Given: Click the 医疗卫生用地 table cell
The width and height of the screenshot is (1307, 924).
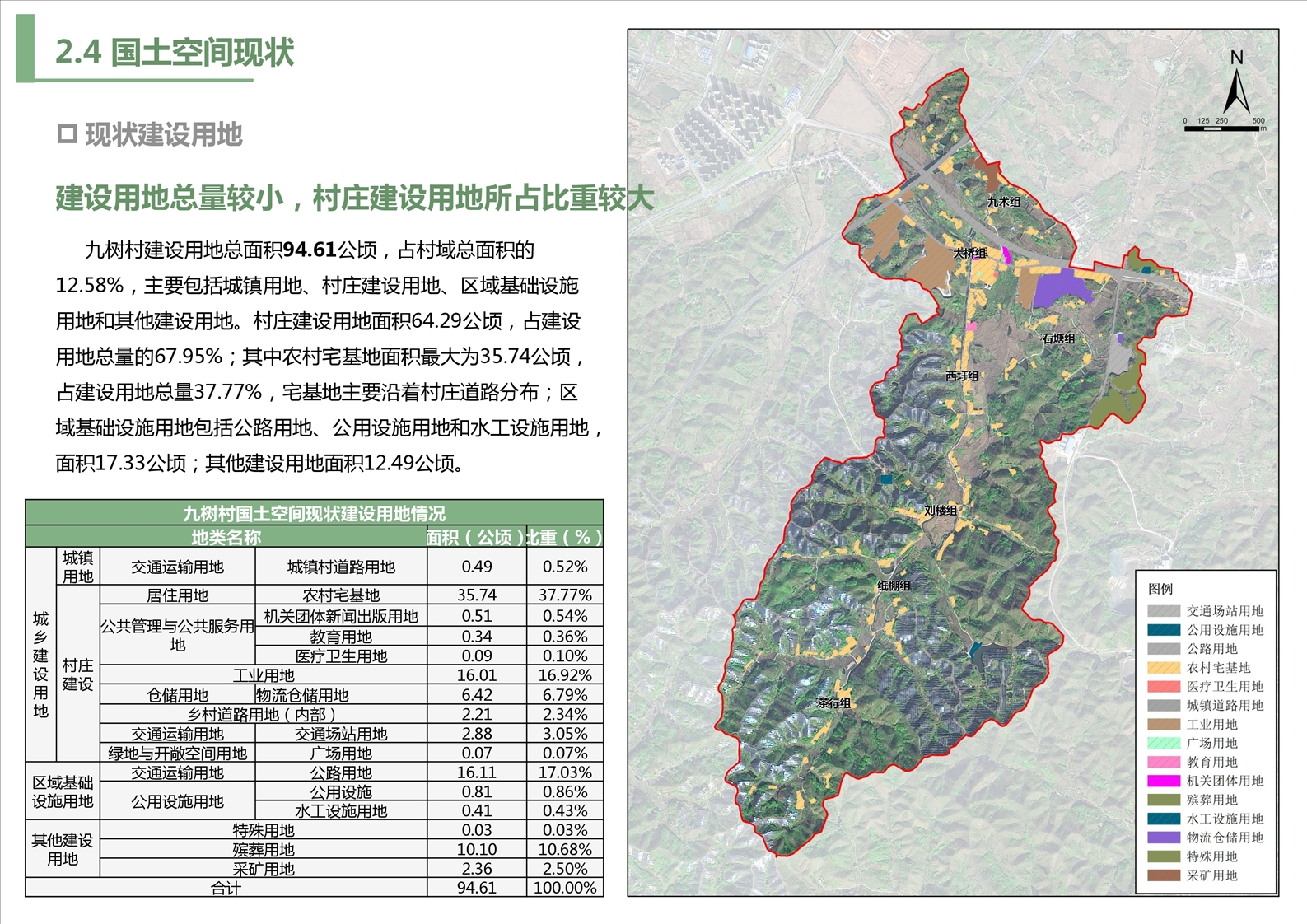Looking at the screenshot, I should pos(341,656).
